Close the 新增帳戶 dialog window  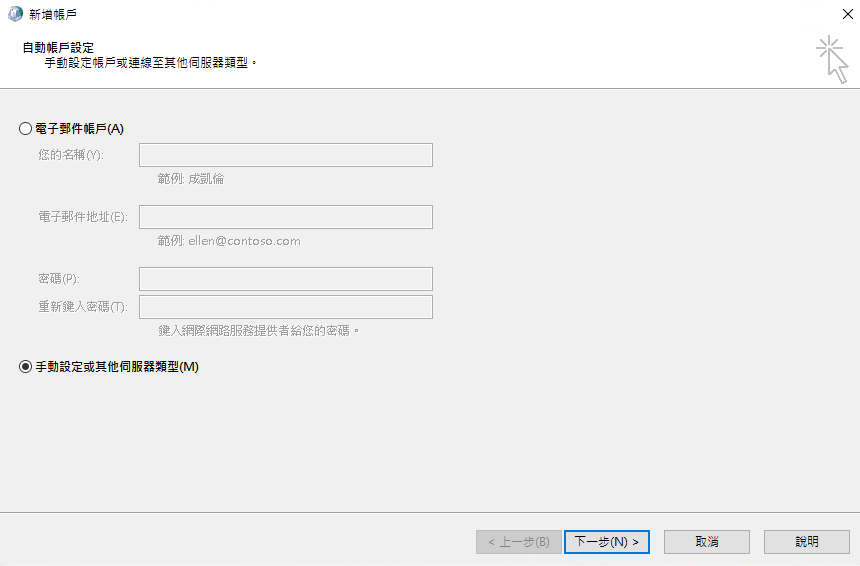pyautogui.click(x=846, y=14)
